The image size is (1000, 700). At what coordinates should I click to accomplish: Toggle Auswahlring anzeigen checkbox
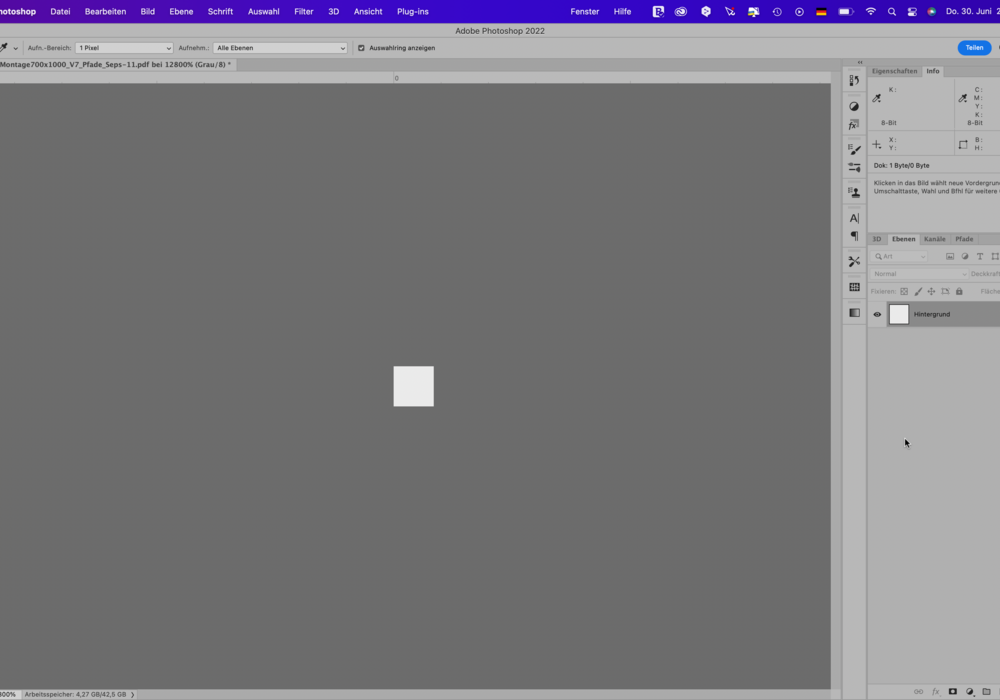coord(361,48)
